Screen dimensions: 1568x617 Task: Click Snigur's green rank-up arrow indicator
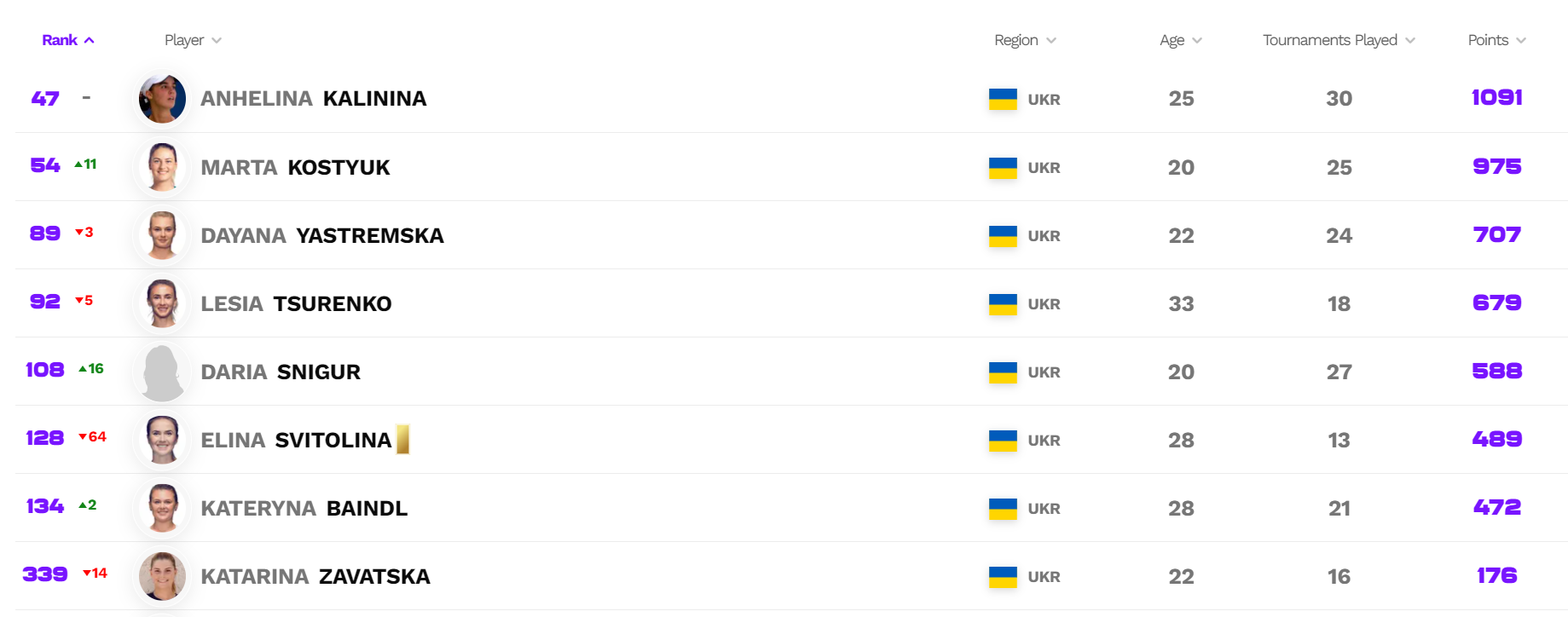point(83,369)
